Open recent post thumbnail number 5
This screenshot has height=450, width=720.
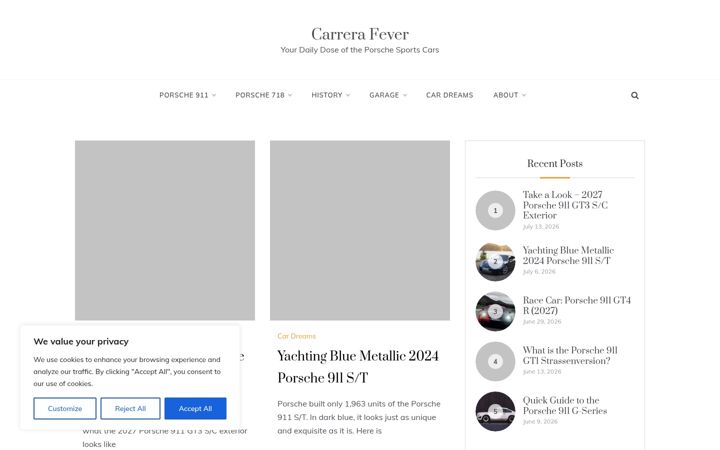coord(495,411)
